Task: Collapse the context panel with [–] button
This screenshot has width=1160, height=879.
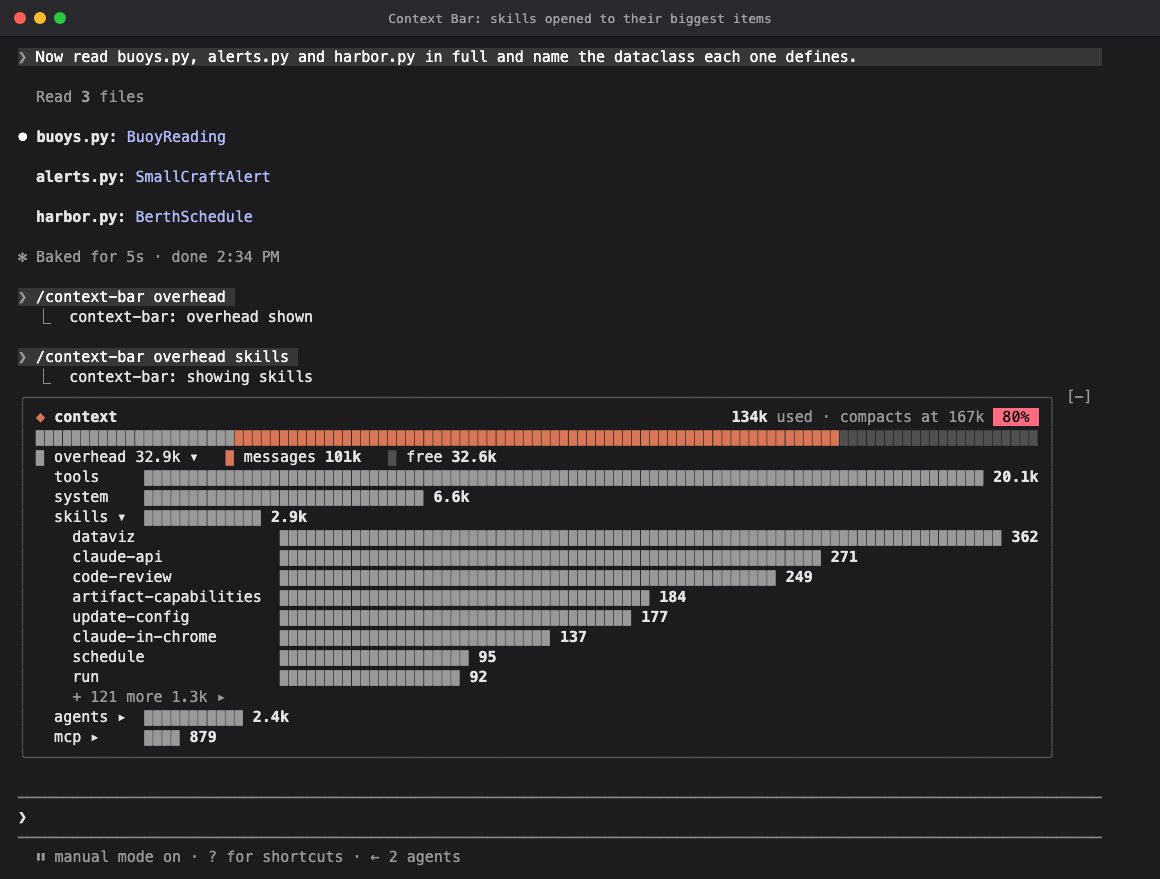Action: click(x=1079, y=397)
